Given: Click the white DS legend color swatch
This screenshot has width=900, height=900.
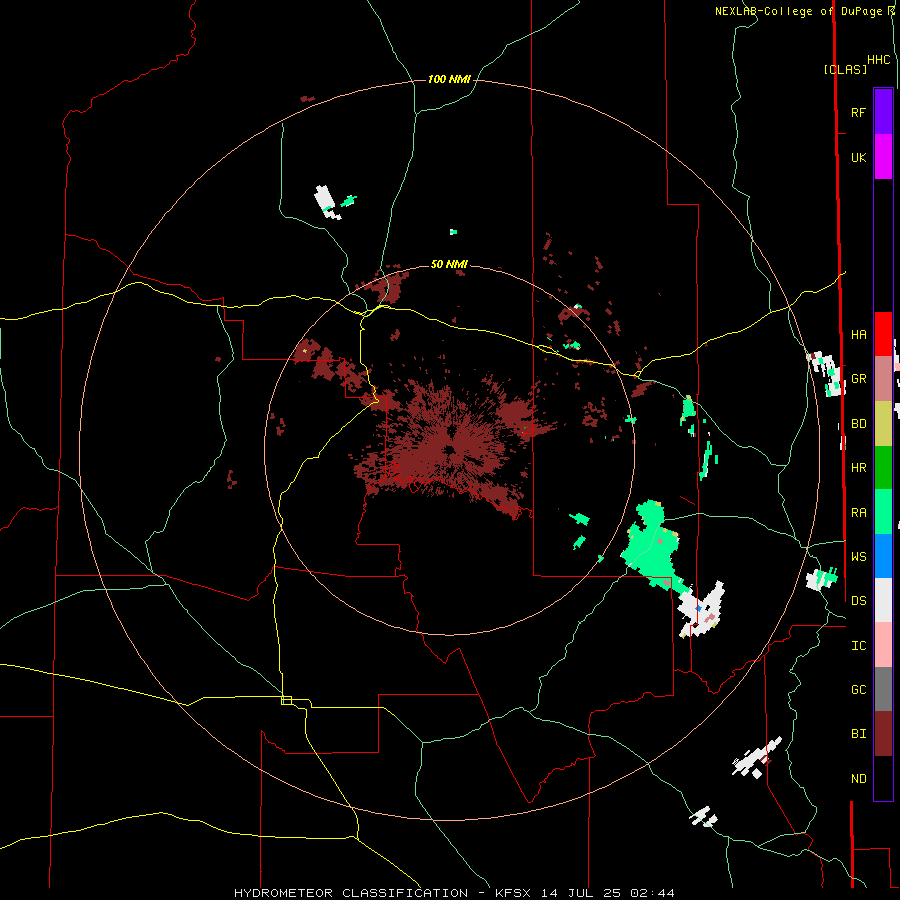Looking at the screenshot, I should [883, 600].
